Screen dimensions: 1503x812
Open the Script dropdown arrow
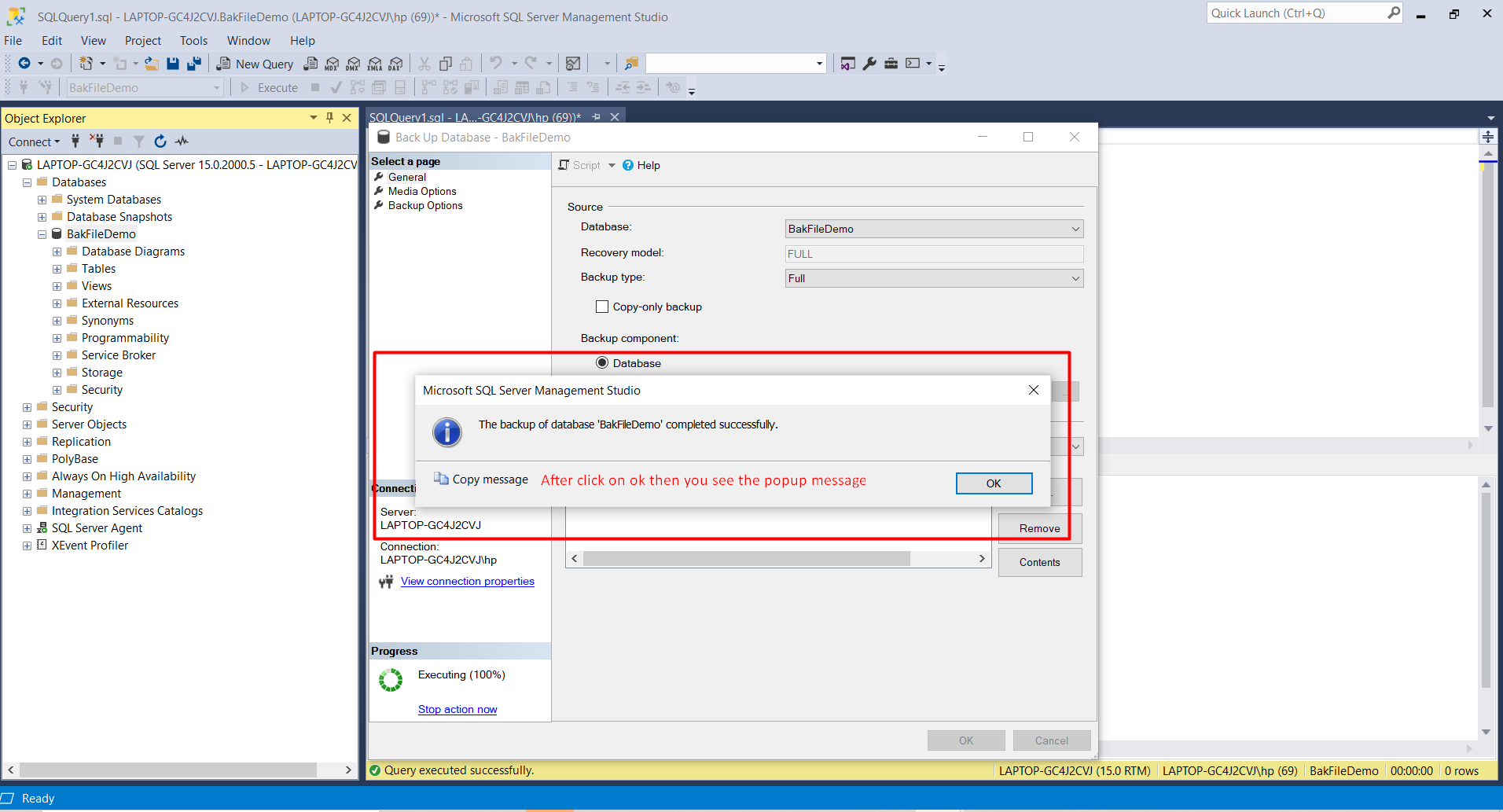pos(612,165)
